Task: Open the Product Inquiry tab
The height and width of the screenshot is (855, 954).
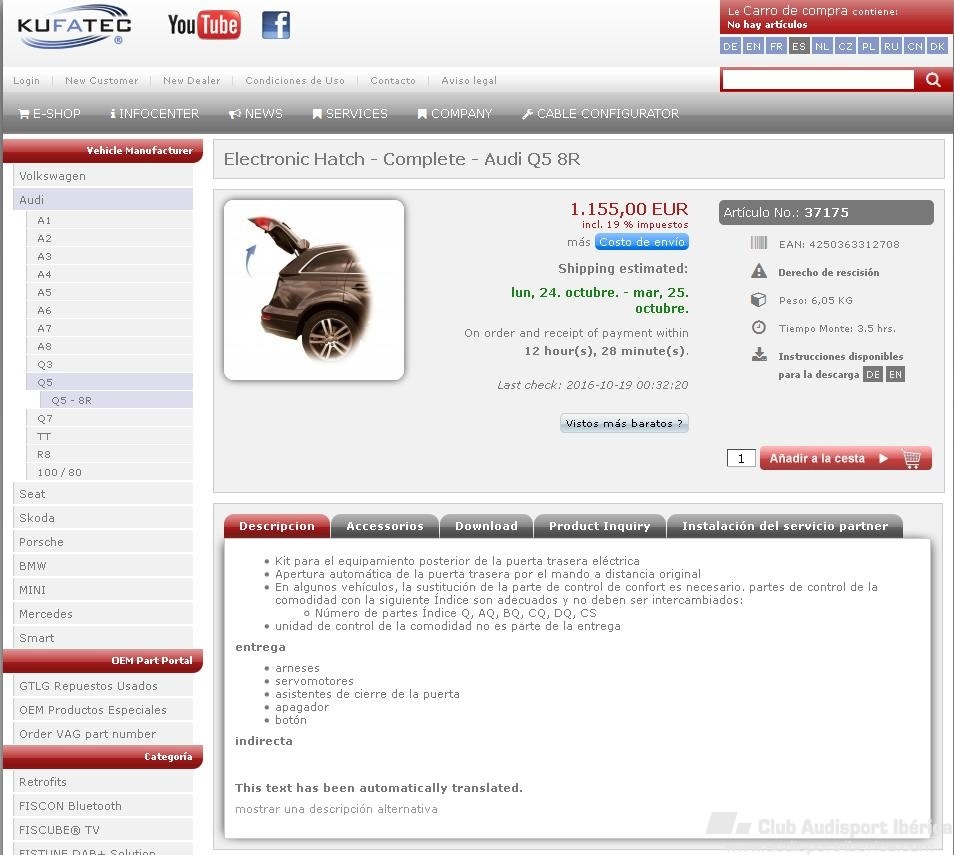Action: coord(599,526)
